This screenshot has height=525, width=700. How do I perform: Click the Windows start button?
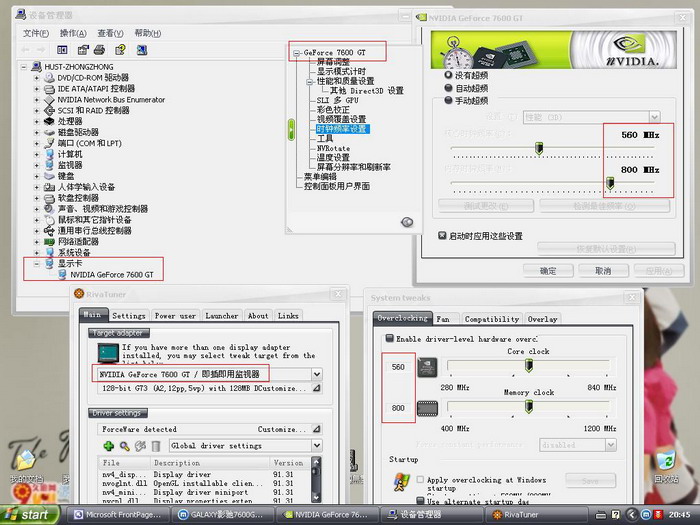29,515
